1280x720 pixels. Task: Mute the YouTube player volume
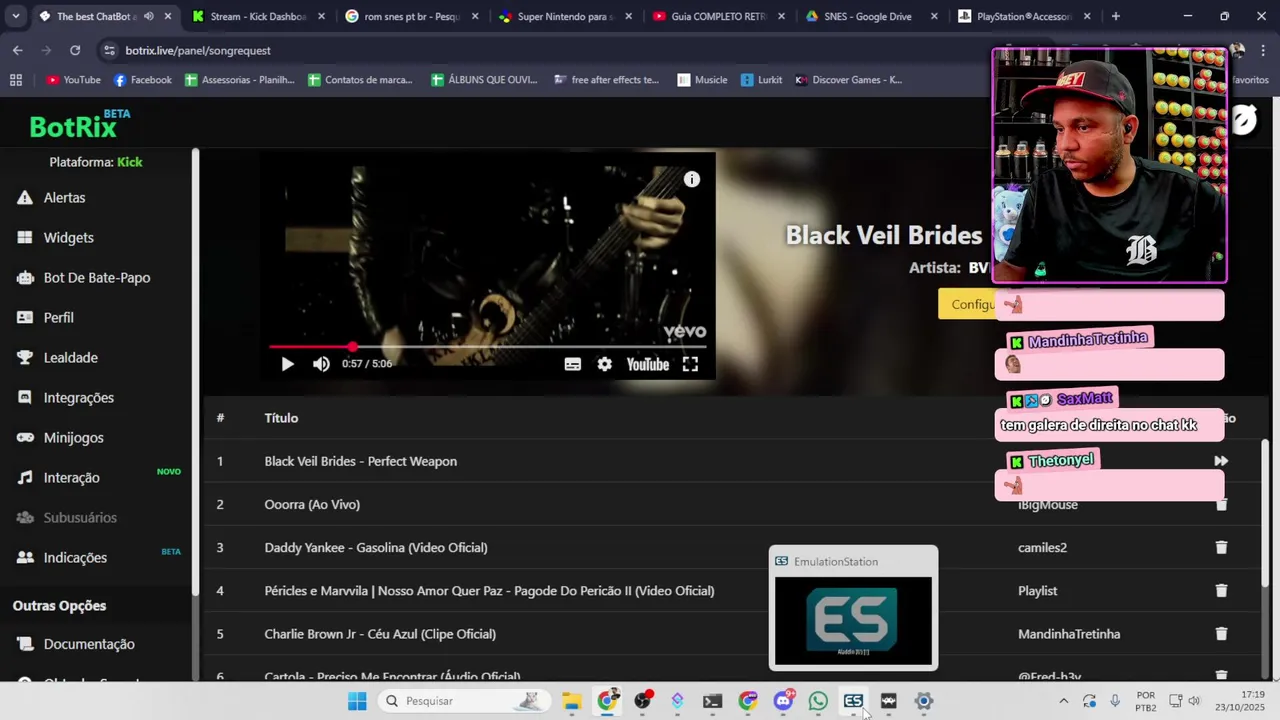(x=321, y=364)
